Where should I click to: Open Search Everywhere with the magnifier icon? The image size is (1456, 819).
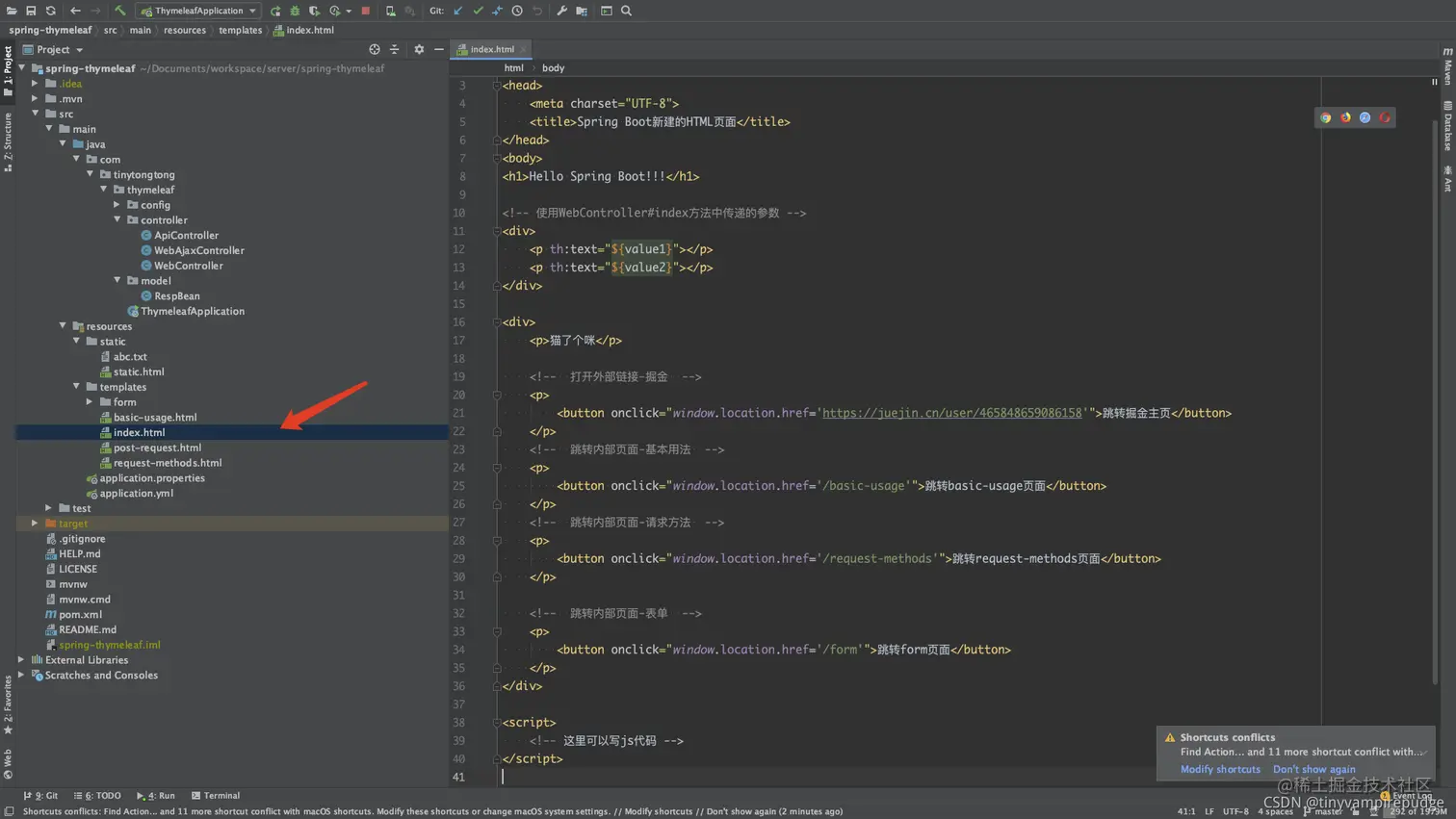coord(626,11)
